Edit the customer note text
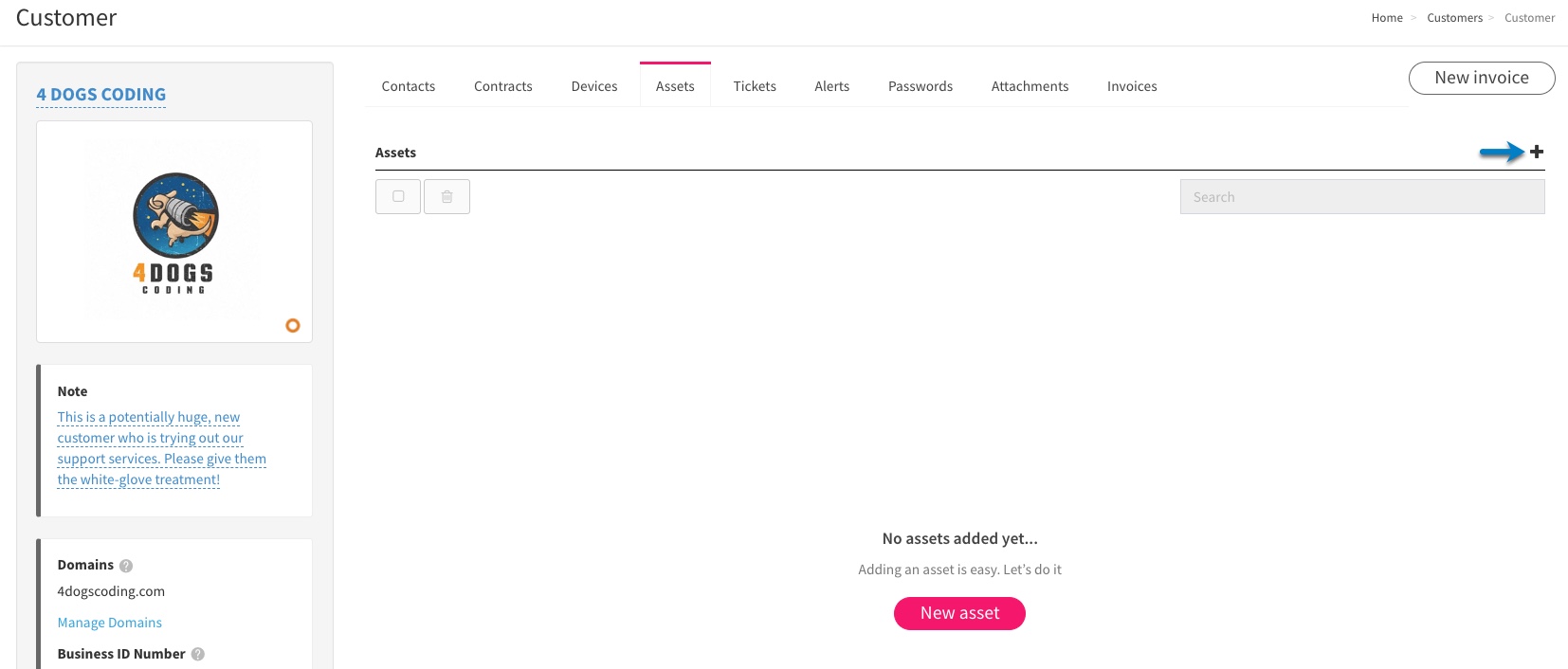This screenshot has height=669, width=1568. pos(161,448)
